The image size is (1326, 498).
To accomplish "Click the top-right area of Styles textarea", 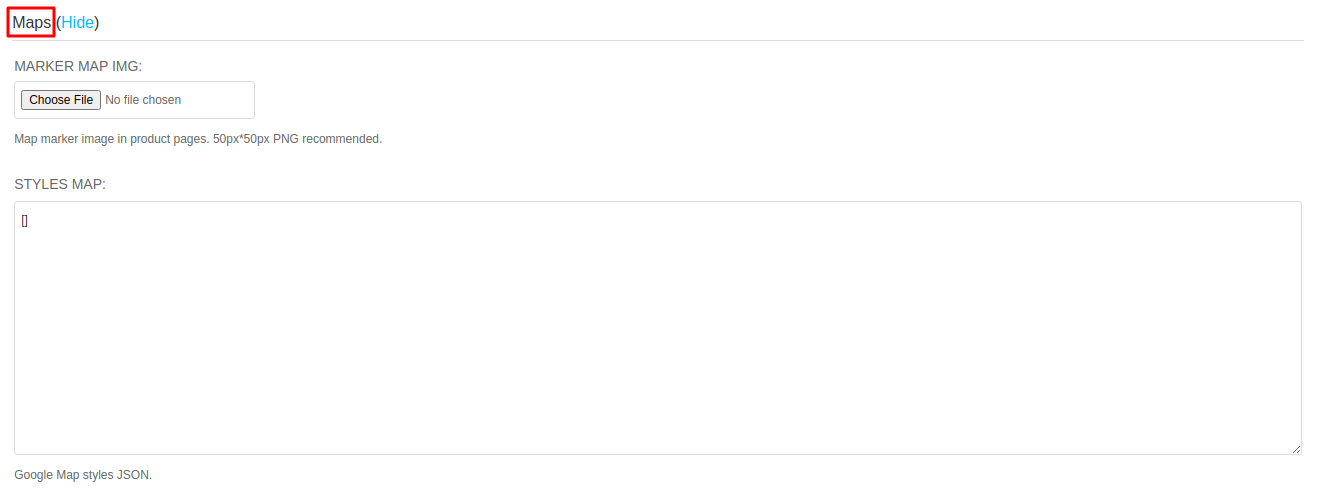I will pyautogui.click(x=1250, y=225).
